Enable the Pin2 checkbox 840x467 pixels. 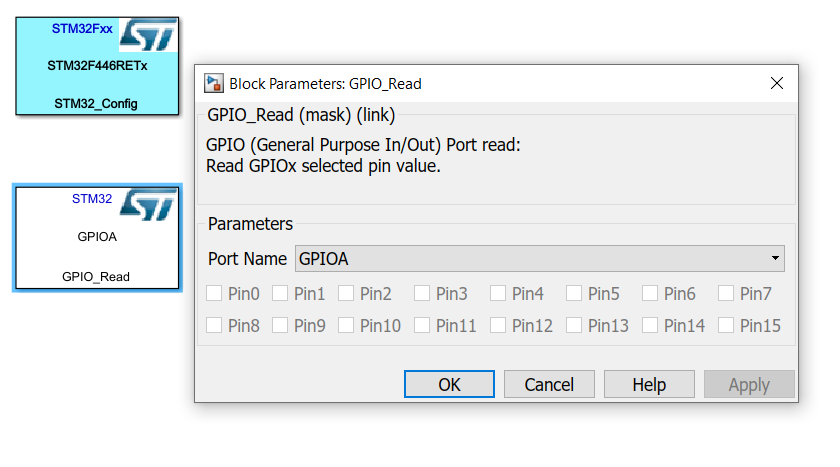click(346, 293)
